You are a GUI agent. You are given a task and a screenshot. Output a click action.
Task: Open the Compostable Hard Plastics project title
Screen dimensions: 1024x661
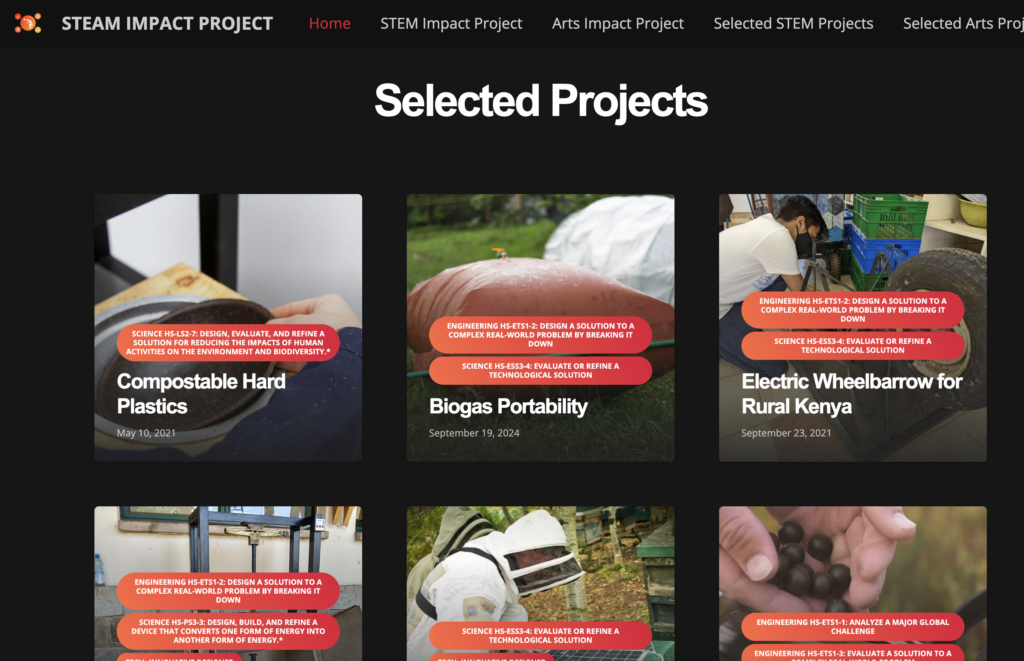(x=201, y=393)
